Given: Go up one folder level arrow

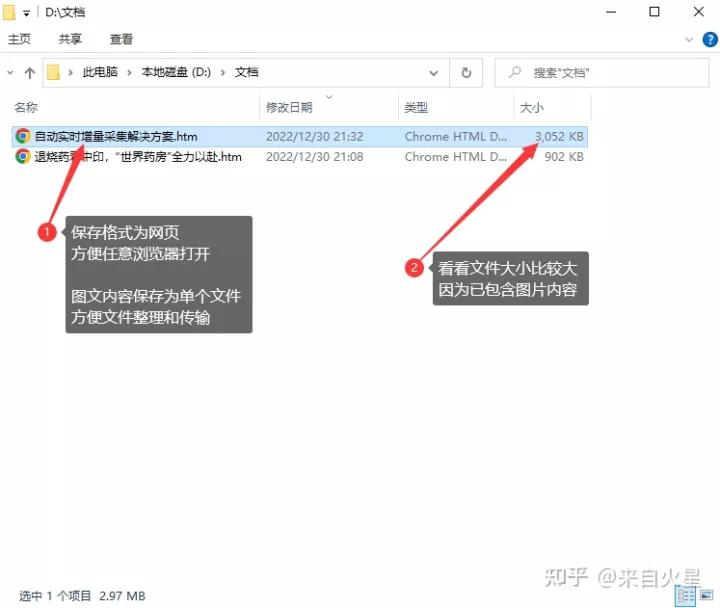Looking at the screenshot, I should 30,73.
